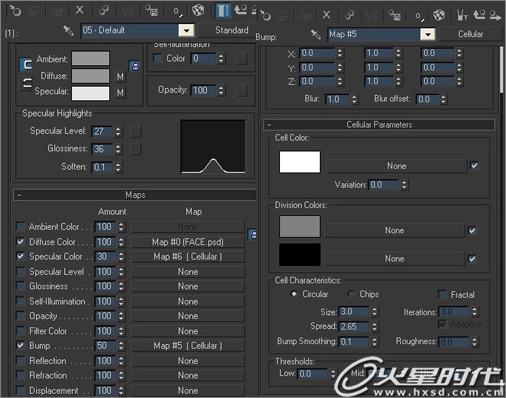Click Put to Library icon in the 05 - Default panel toolbar

point(151,11)
